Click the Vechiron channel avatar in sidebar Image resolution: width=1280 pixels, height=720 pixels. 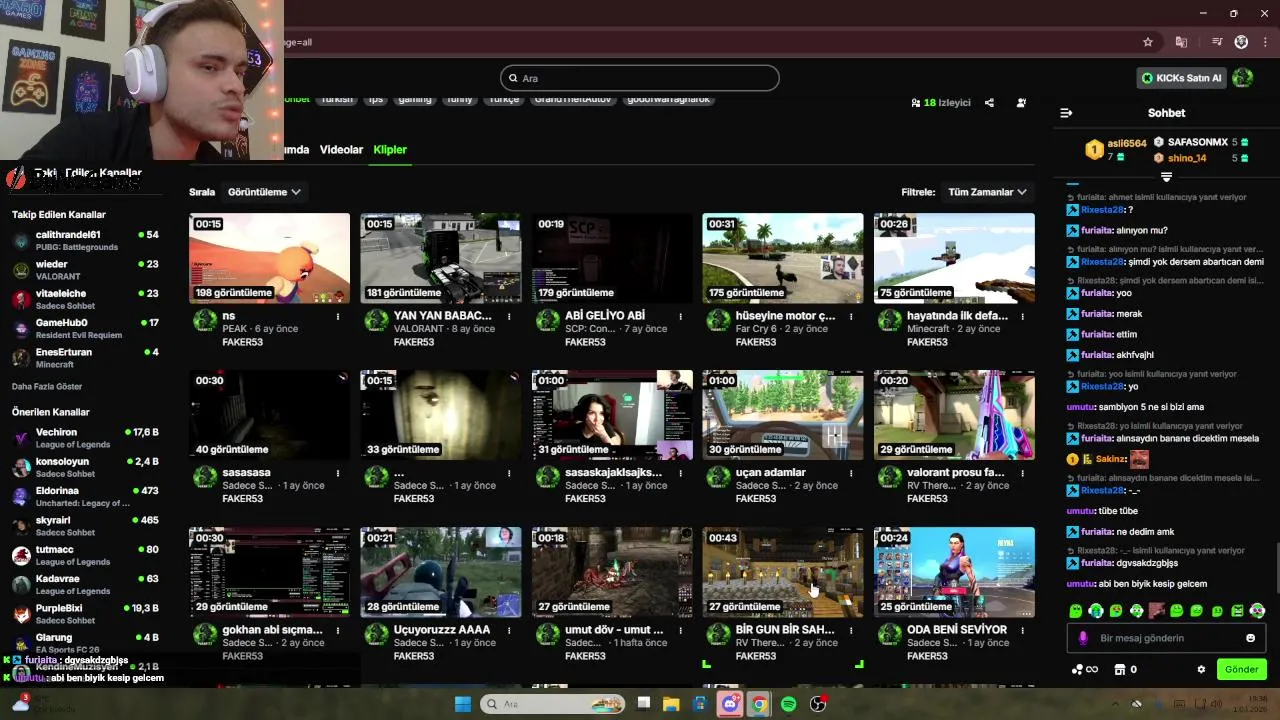coord(21,438)
